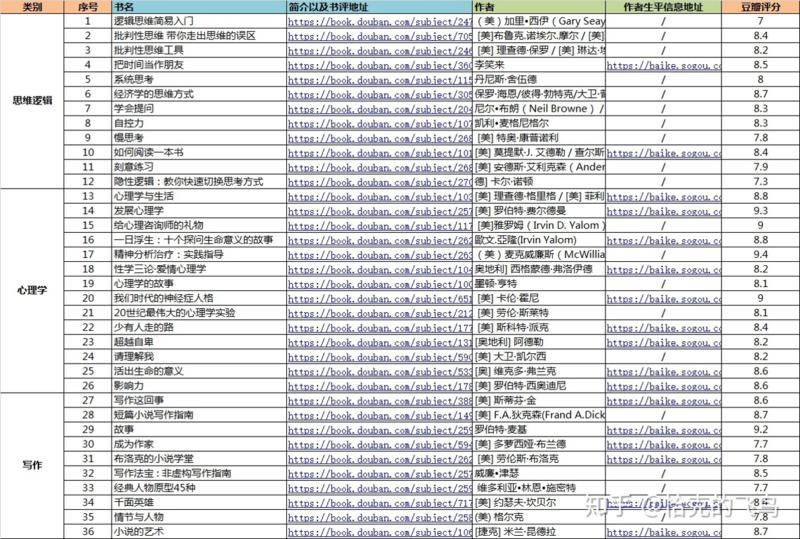Follow the Douban link for 学会提问

click(380, 109)
